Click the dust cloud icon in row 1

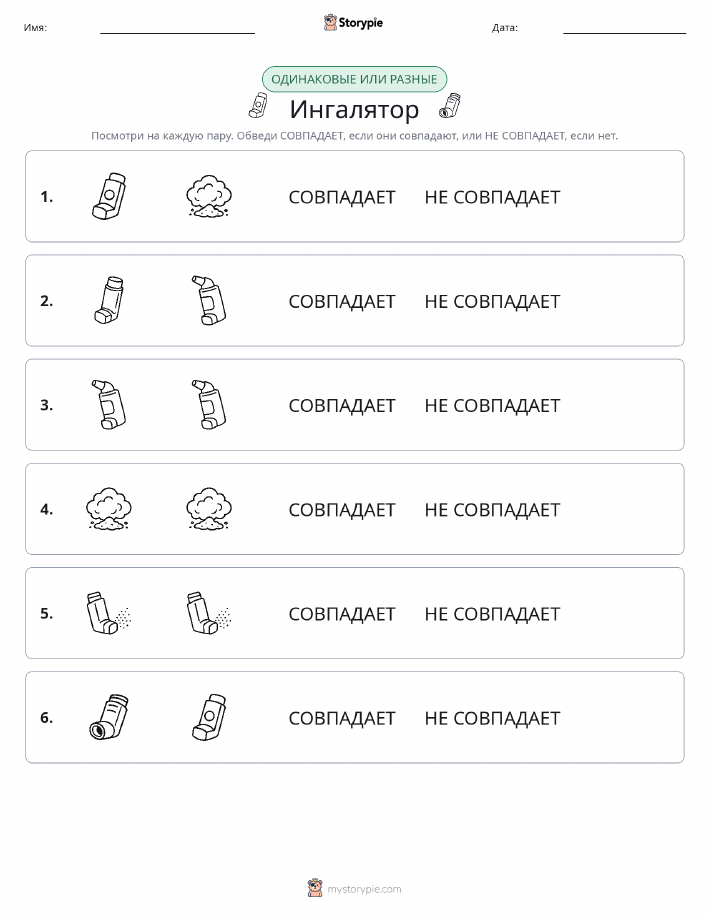[209, 196]
